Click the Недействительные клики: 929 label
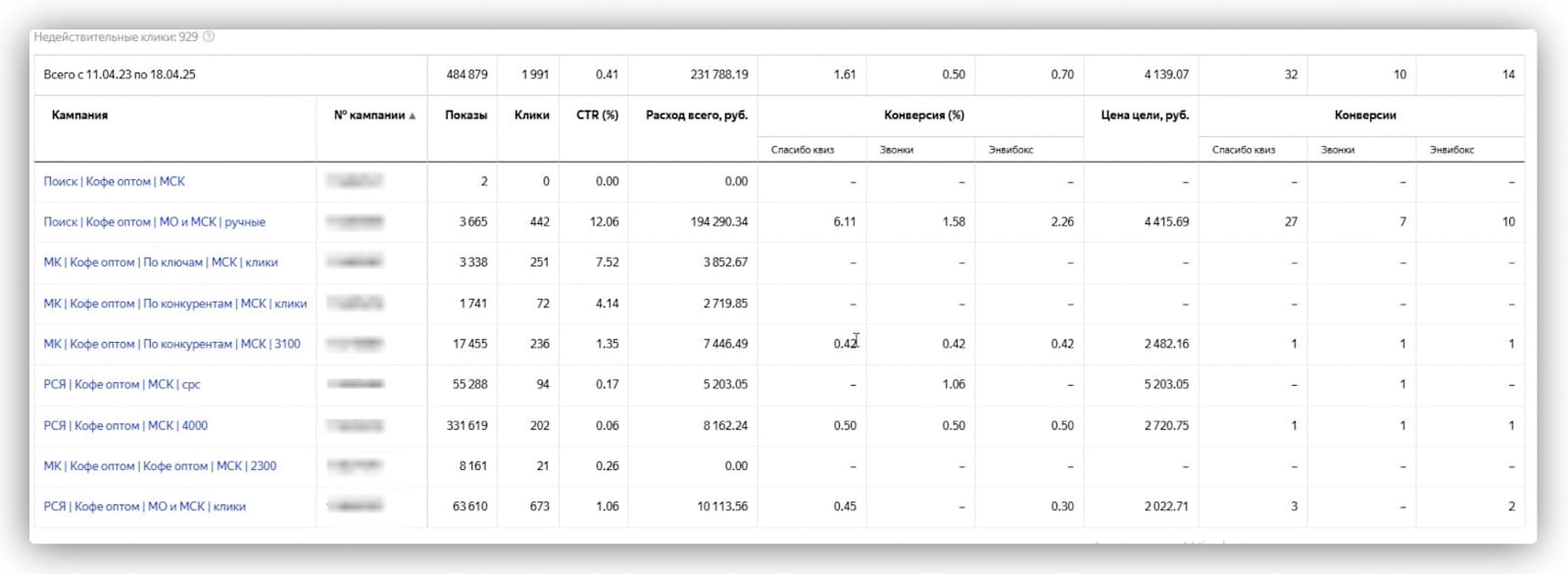Image resolution: width=1568 pixels, height=574 pixels. pyautogui.click(x=116, y=37)
